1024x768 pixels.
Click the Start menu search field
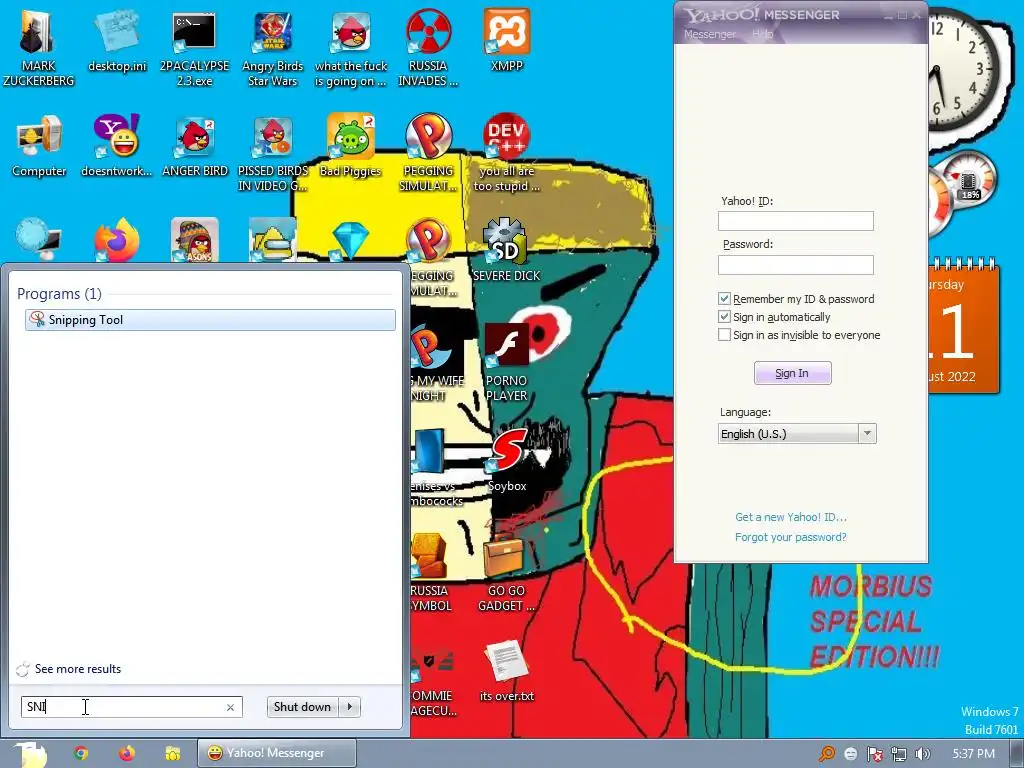pyautogui.click(x=131, y=707)
